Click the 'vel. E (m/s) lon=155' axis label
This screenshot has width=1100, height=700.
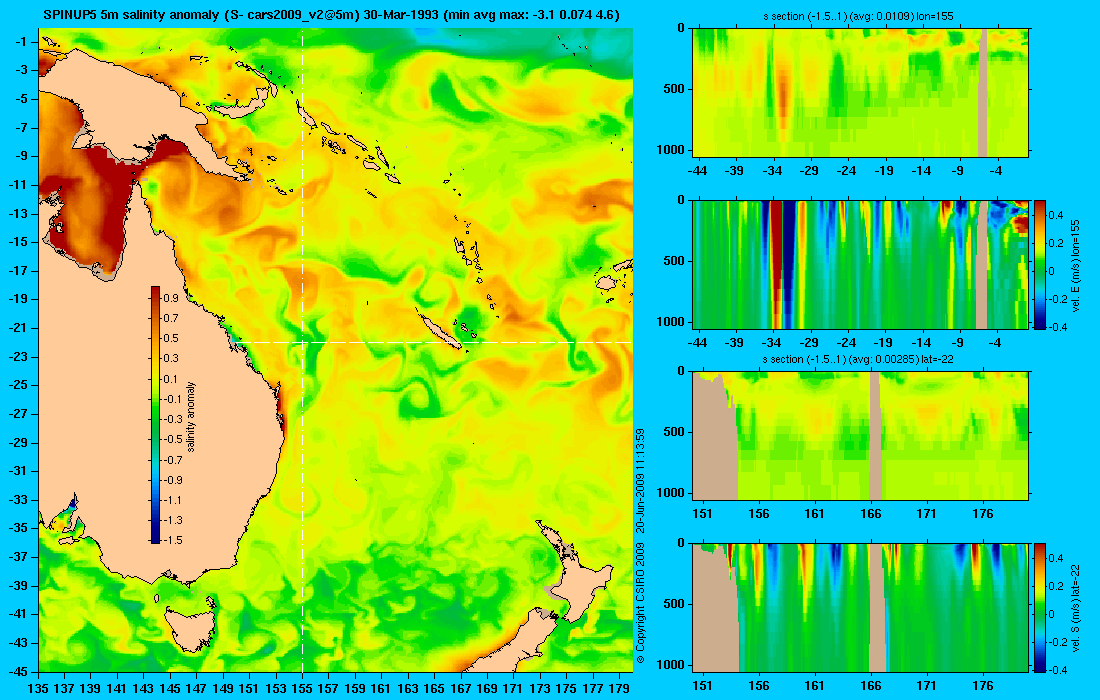(1075, 266)
